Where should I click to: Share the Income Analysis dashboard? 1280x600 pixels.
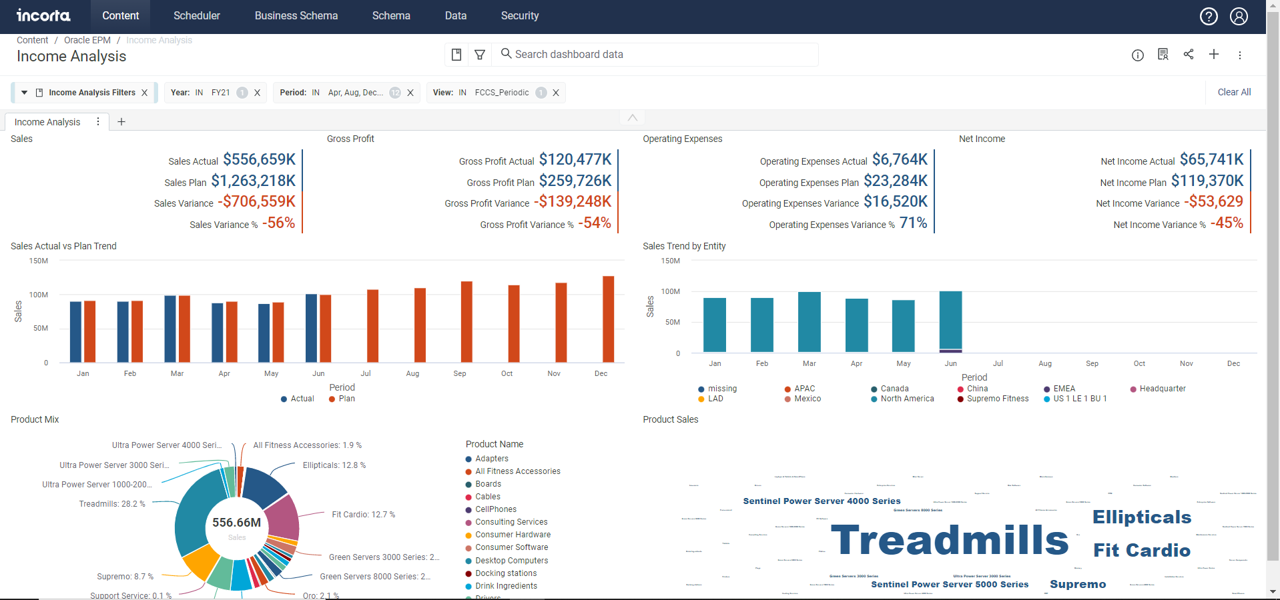1188,55
